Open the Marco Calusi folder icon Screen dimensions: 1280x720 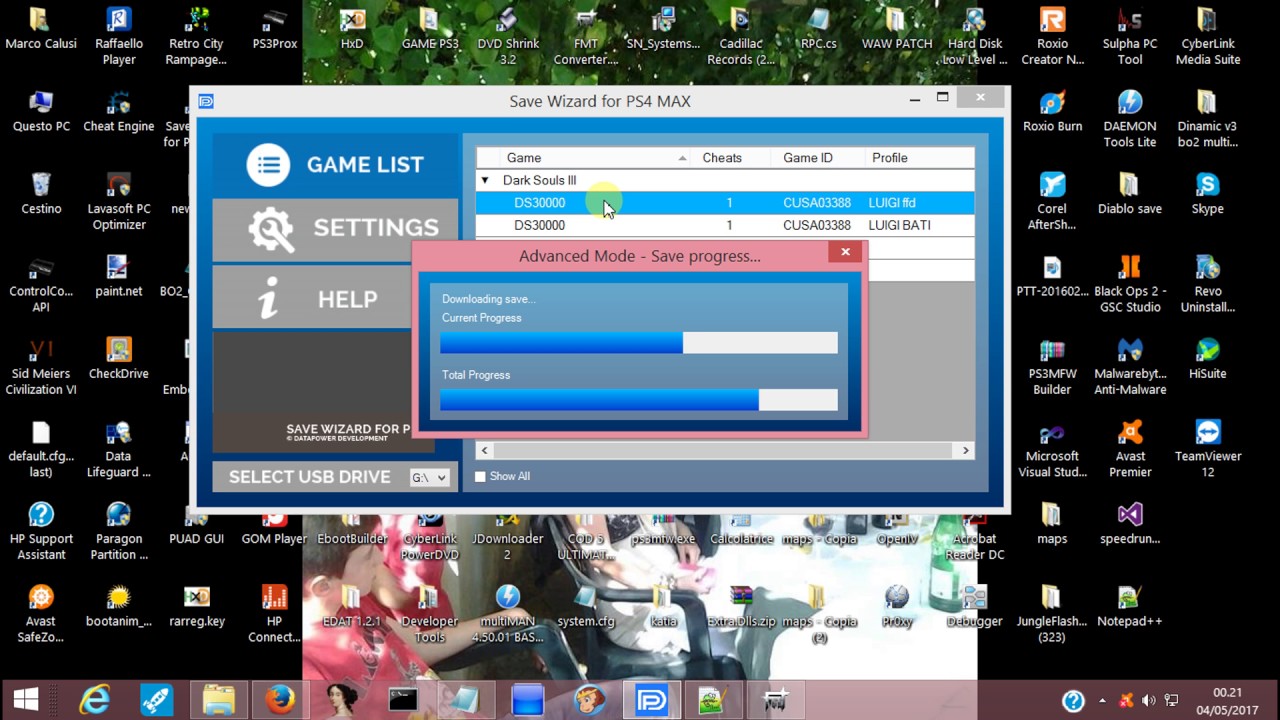coord(41,29)
